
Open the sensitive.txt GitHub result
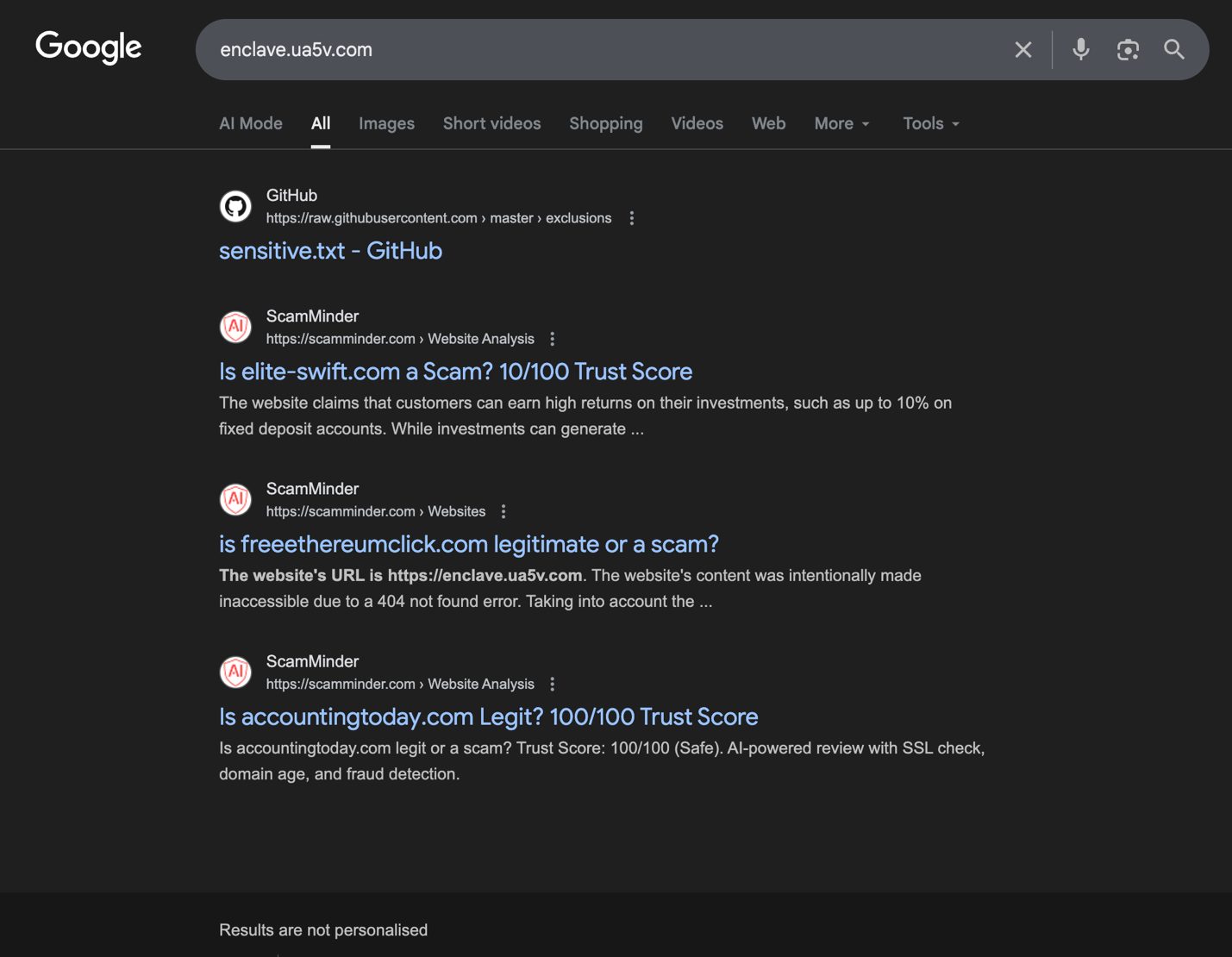click(330, 251)
